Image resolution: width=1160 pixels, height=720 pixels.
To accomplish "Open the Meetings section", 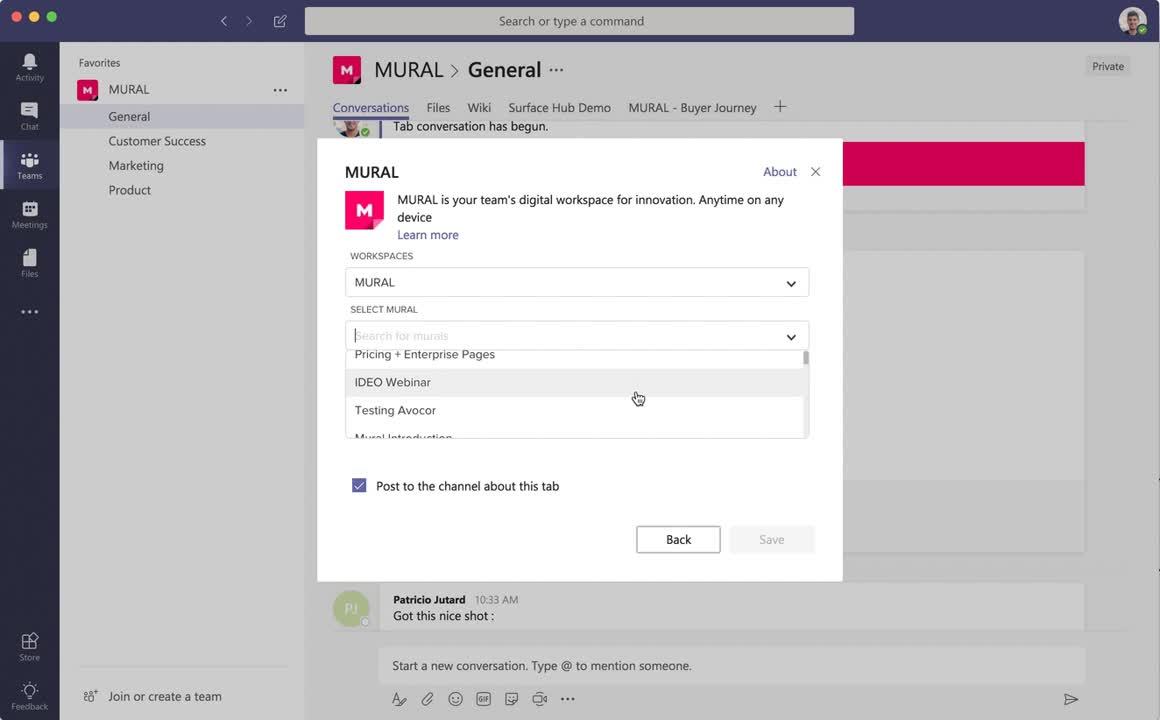I will [x=30, y=215].
